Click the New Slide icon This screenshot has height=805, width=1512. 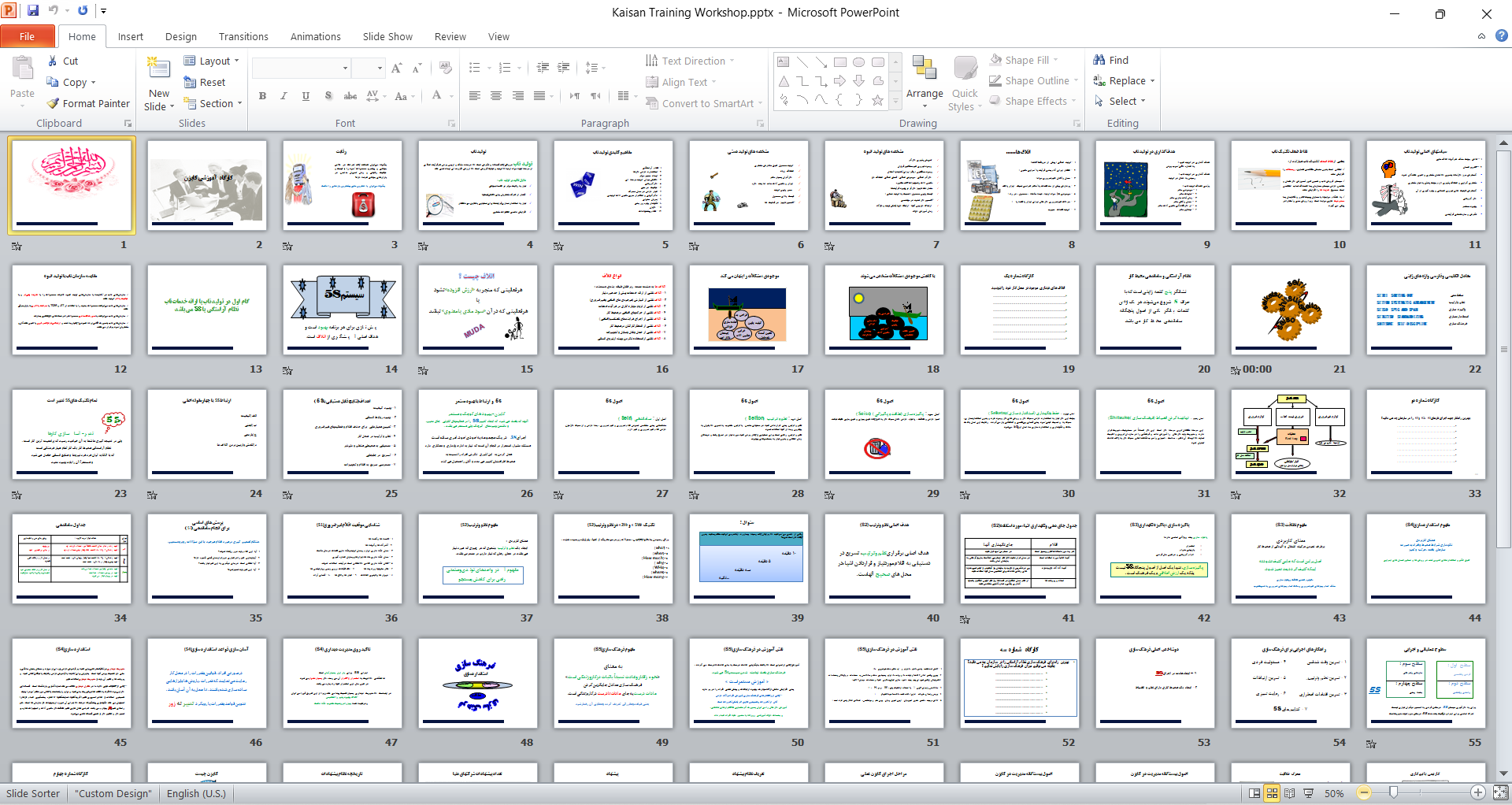point(159,69)
